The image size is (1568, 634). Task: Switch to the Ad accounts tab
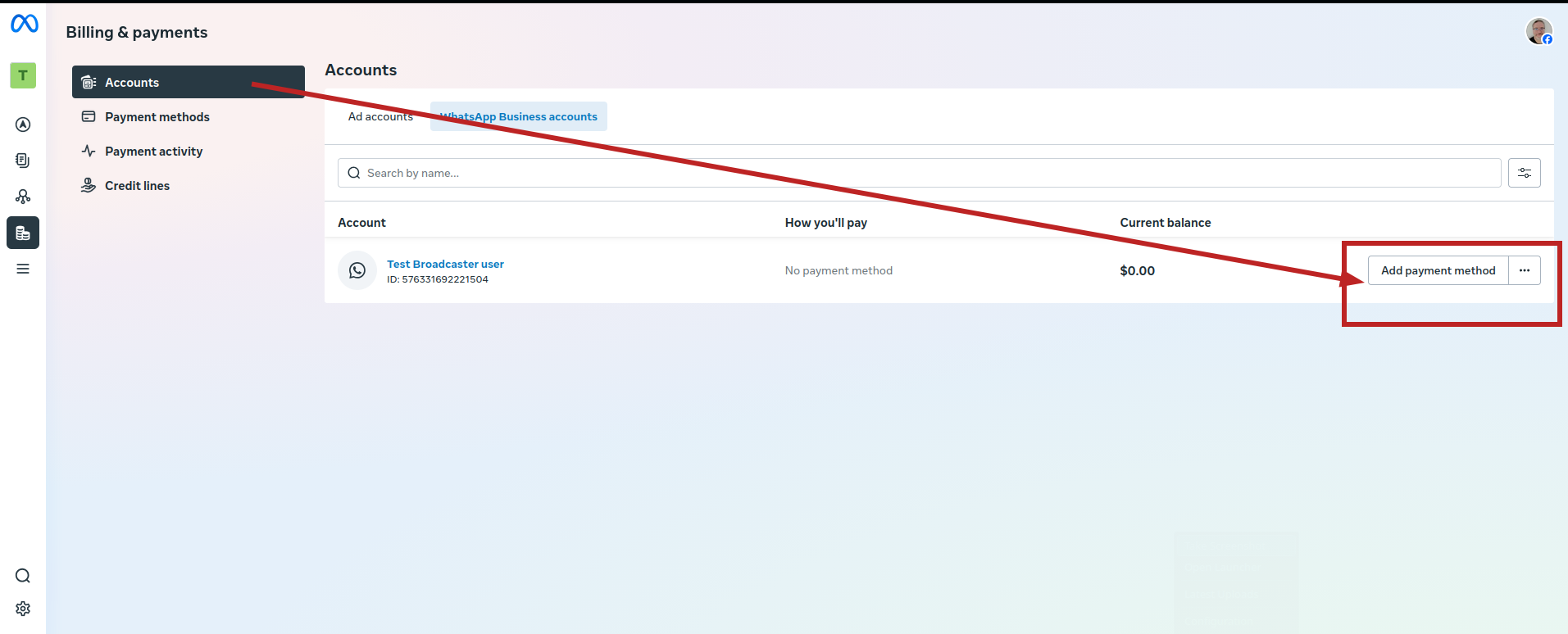coord(380,116)
